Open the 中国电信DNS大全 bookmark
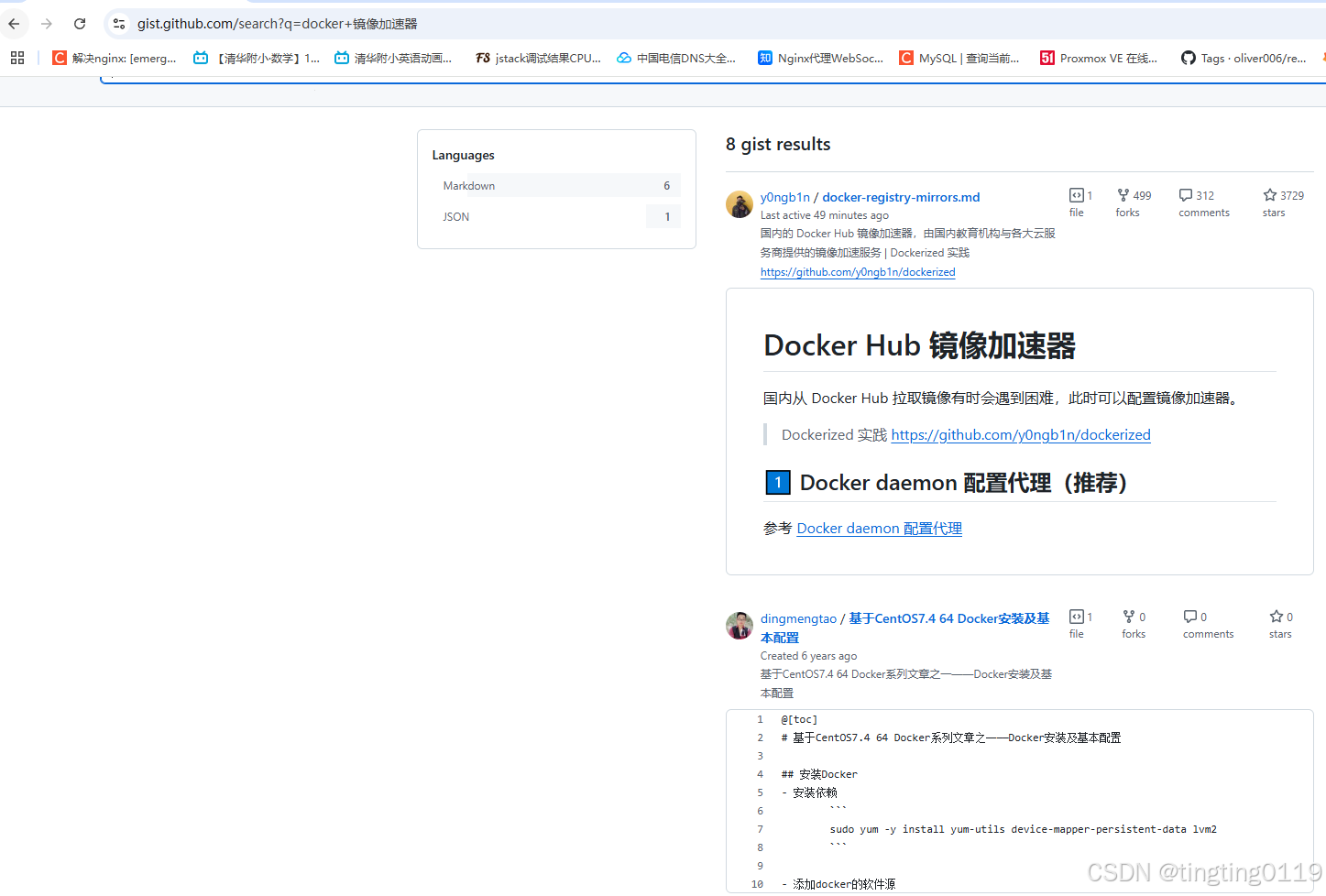This screenshot has width=1326, height=896. tap(676, 58)
